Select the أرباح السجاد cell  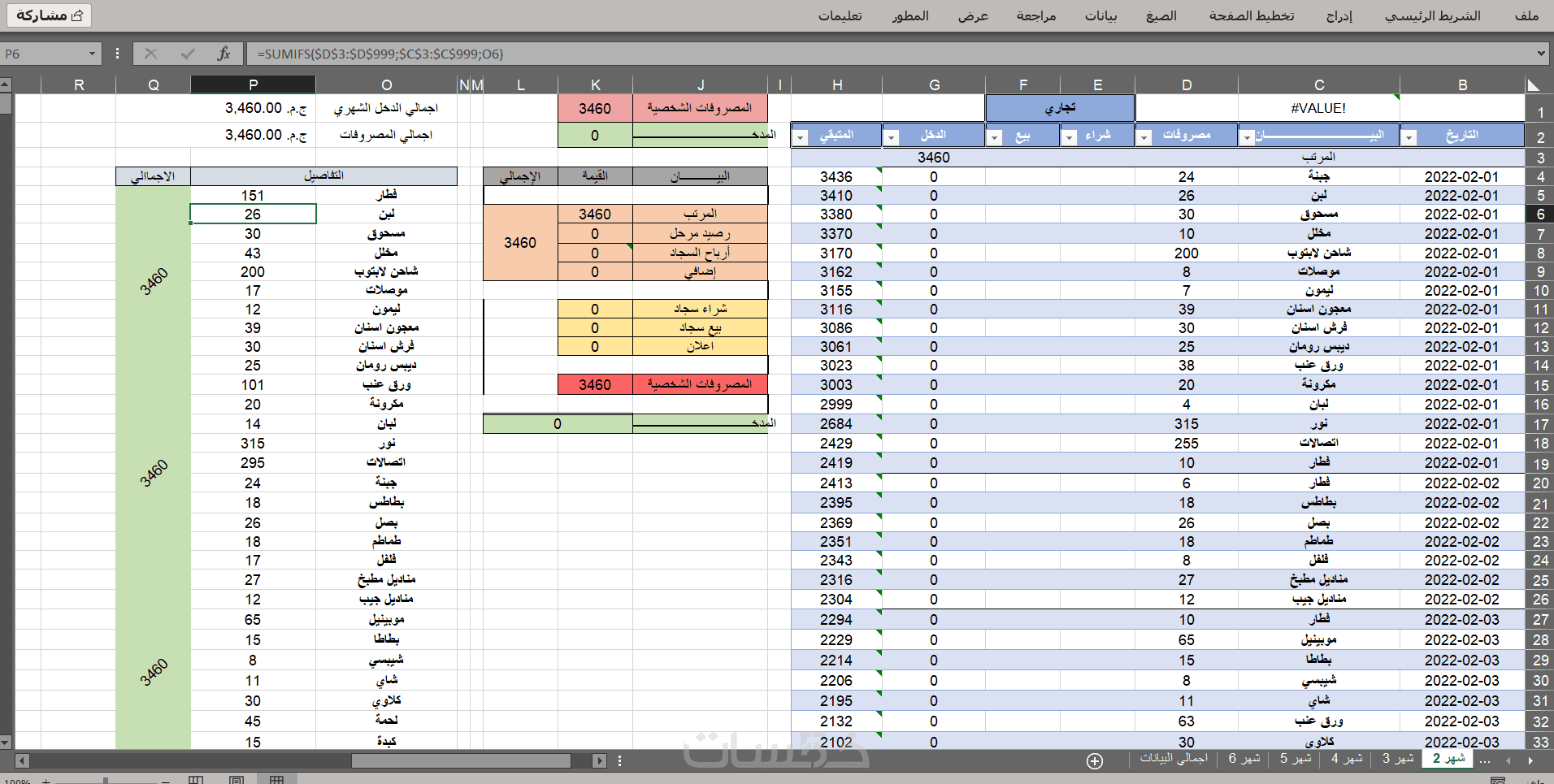(700, 253)
